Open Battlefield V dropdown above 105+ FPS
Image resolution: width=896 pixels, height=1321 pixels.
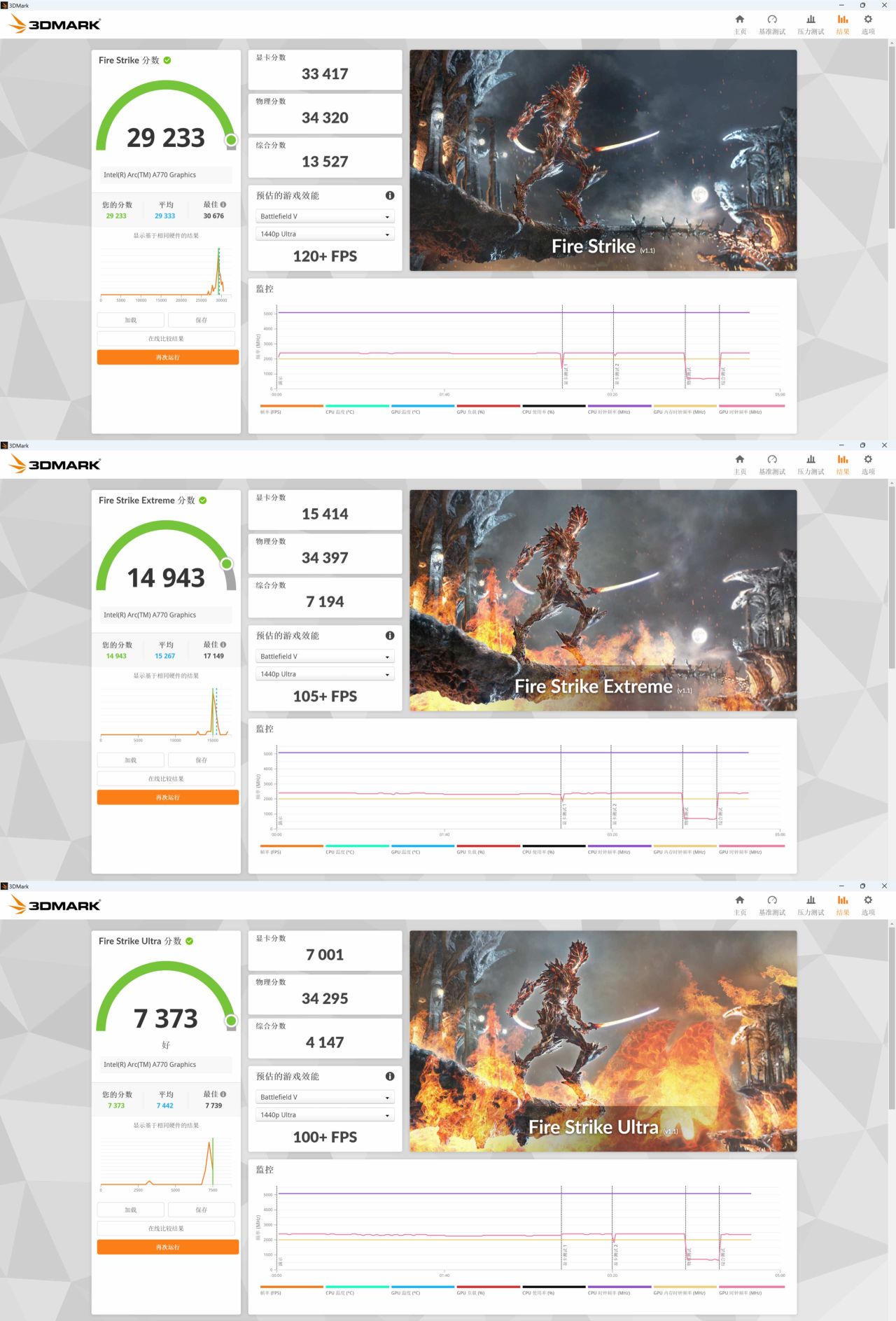pos(325,657)
